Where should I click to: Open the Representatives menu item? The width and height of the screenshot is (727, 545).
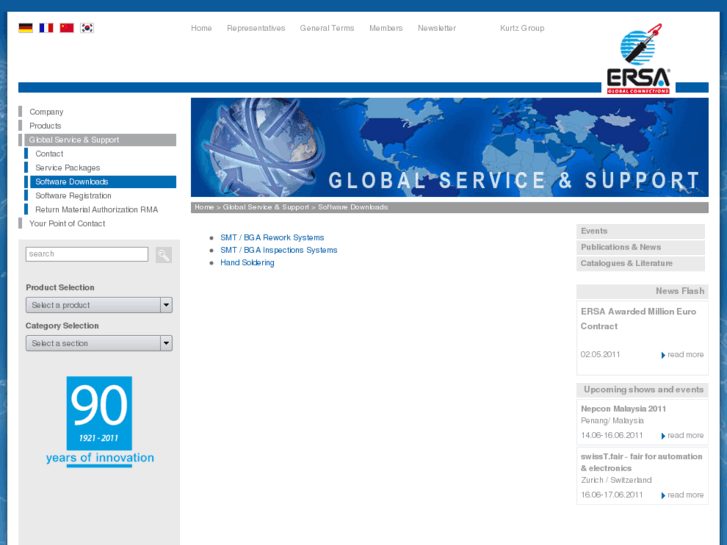[x=256, y=28]
